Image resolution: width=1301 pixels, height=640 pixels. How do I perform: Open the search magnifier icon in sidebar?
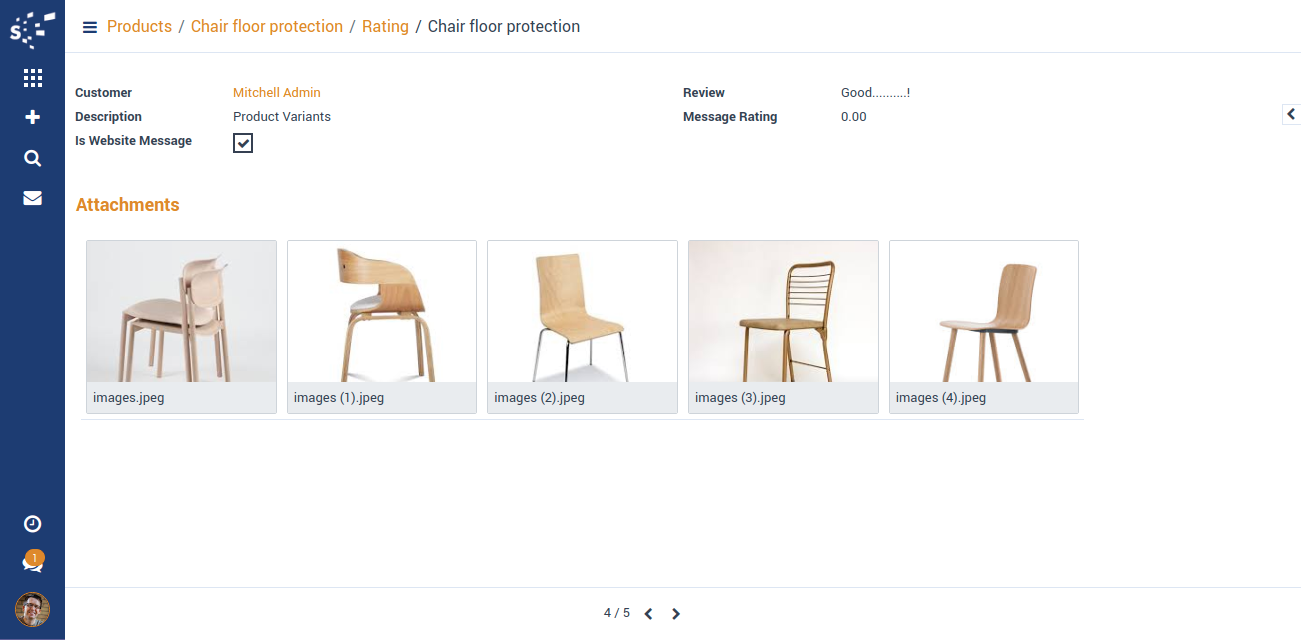click(32, 158)
